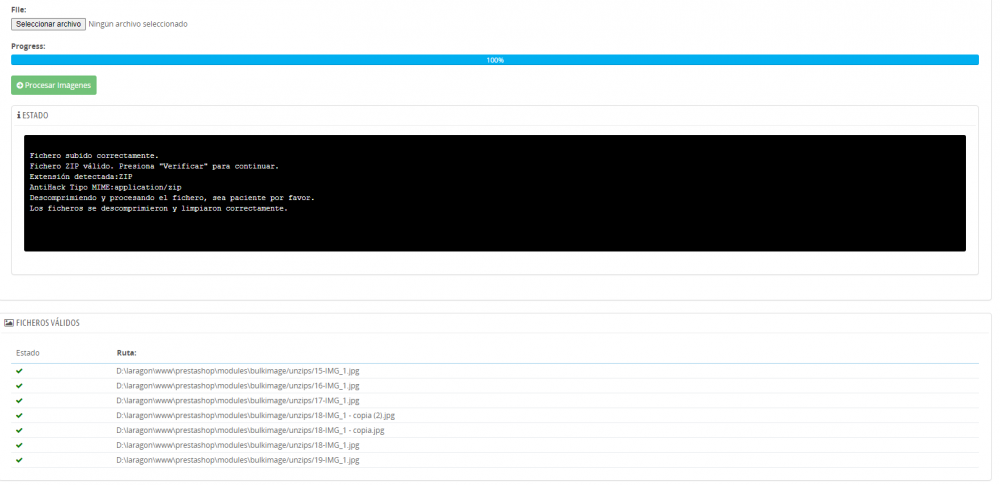Screen dimensions: 1000x485
Task: Click the 'AntiHack Tipo MIME:application/zip' line
Action: point(105,187)
